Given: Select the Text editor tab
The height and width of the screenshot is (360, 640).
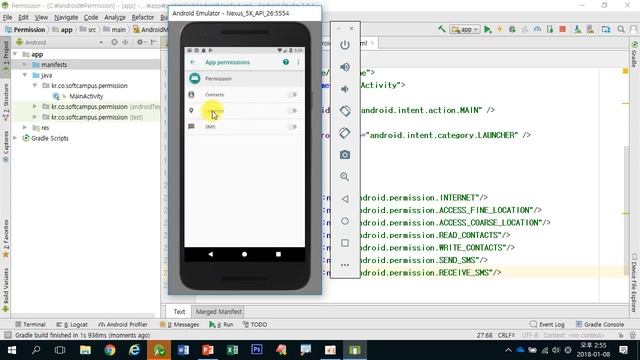Looking at the screenshot, I should tap(179, 311).
